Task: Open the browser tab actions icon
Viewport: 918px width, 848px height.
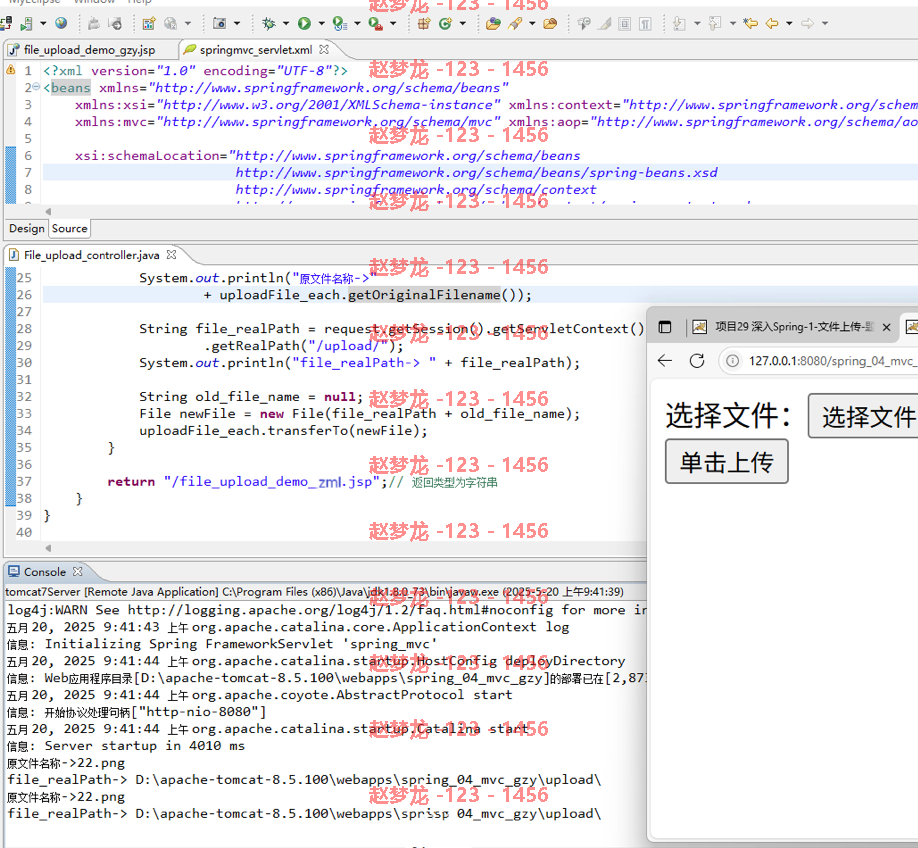Action: pyautogui.click(x=664, y=327)
